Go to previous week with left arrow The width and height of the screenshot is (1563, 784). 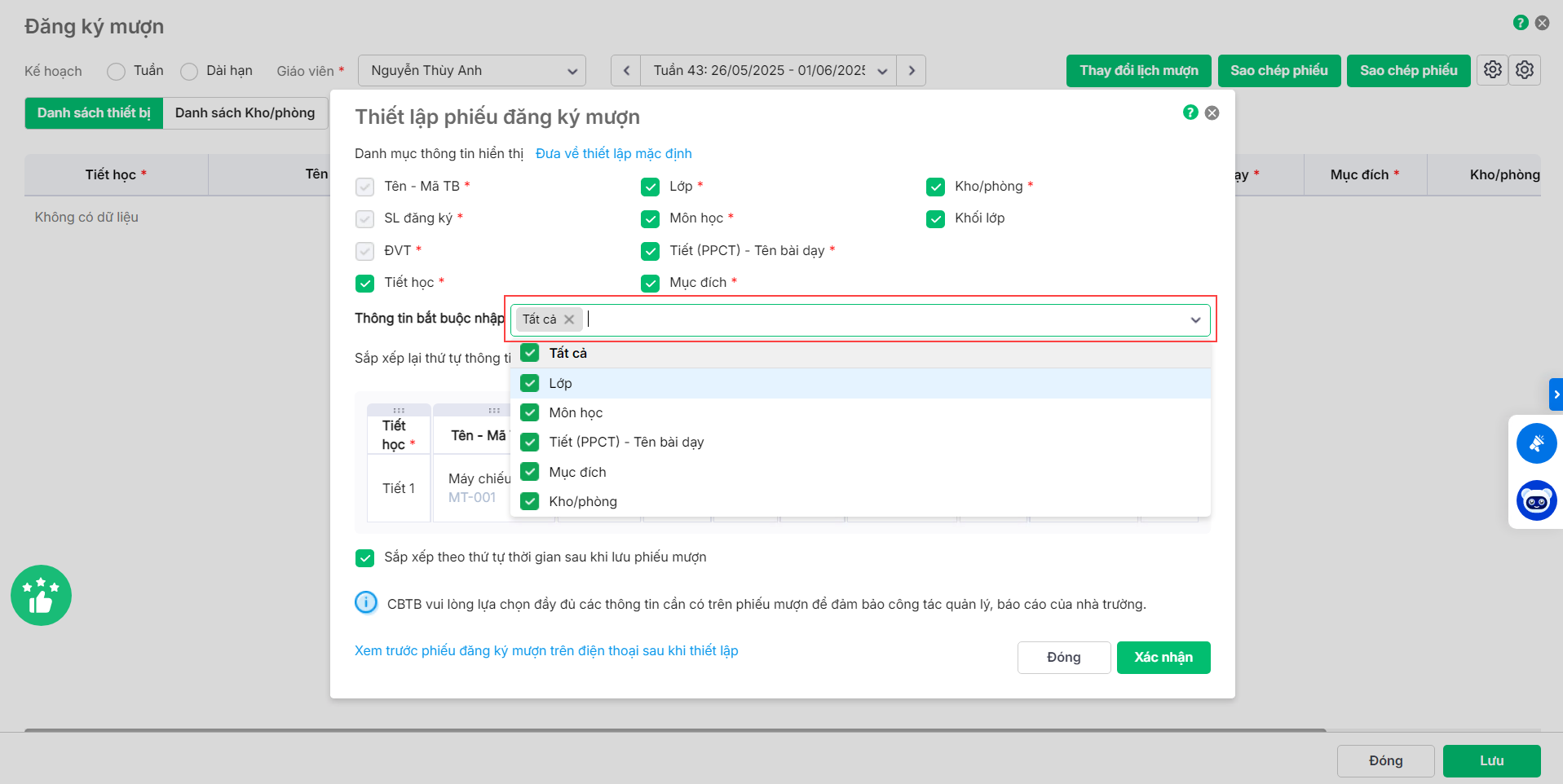(626, 71)
